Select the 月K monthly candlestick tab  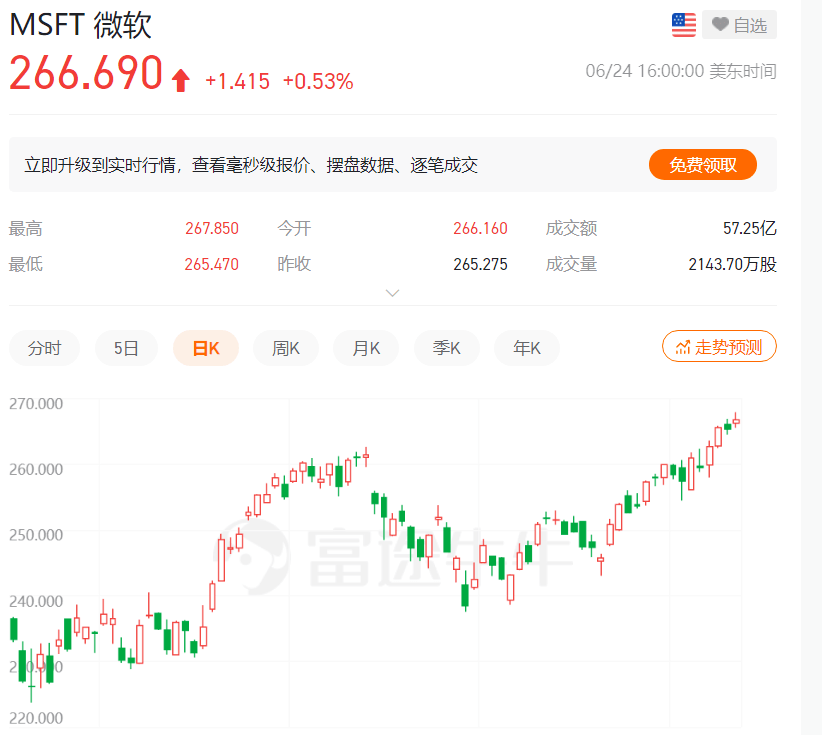pos(366,348)
